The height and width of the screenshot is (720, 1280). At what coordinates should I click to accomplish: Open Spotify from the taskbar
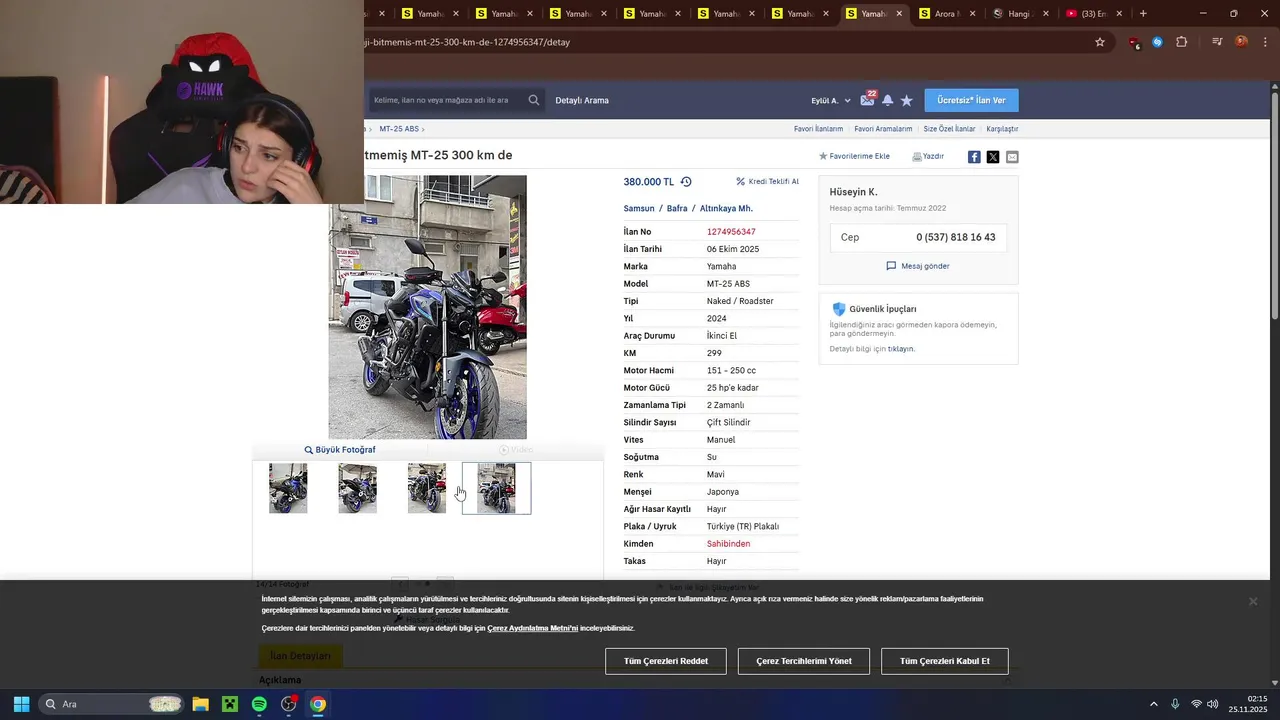(x=259, y=704)
